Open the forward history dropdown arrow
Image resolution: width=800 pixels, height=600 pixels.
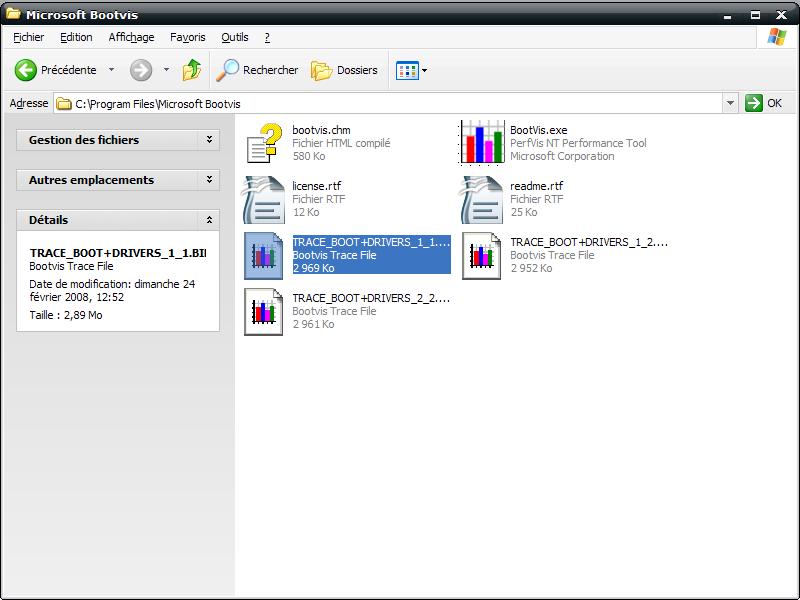(166, 70)
